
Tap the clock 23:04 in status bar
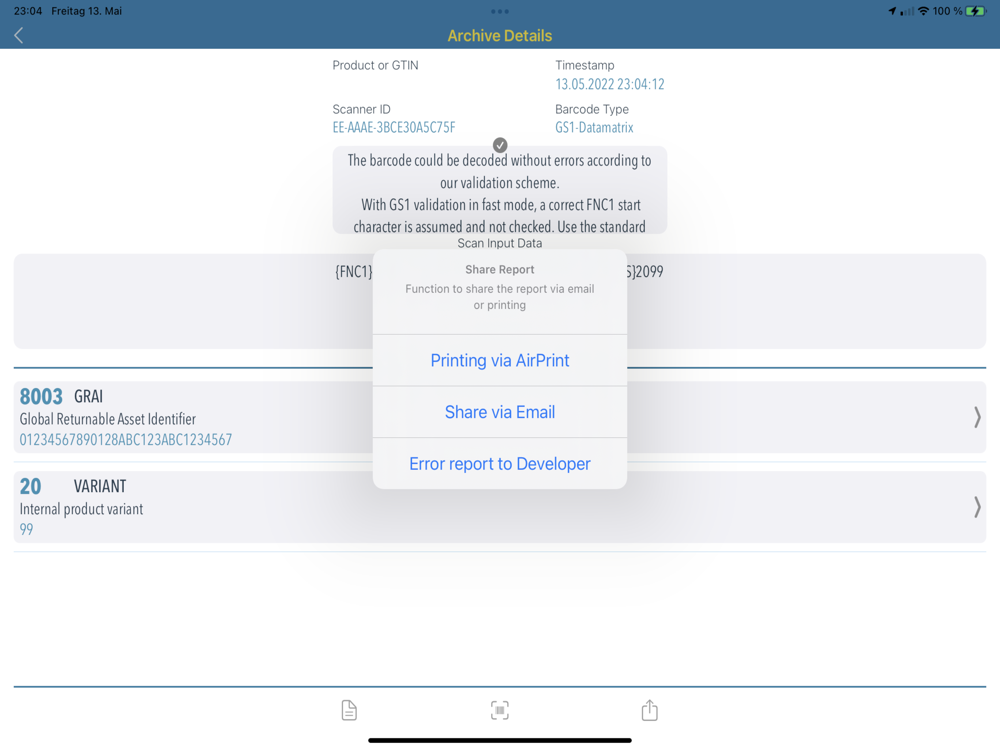28,11
